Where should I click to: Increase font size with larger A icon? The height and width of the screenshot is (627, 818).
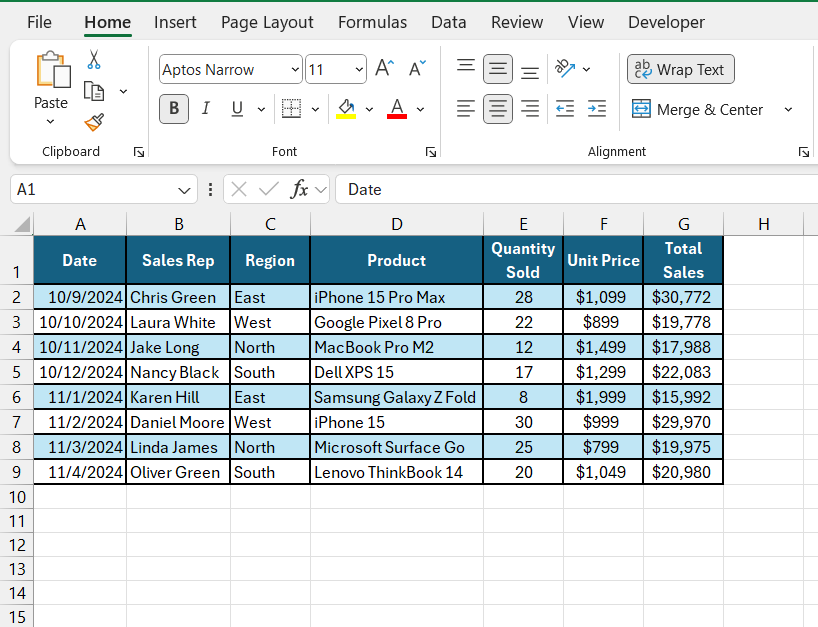(x=385, y=68)
